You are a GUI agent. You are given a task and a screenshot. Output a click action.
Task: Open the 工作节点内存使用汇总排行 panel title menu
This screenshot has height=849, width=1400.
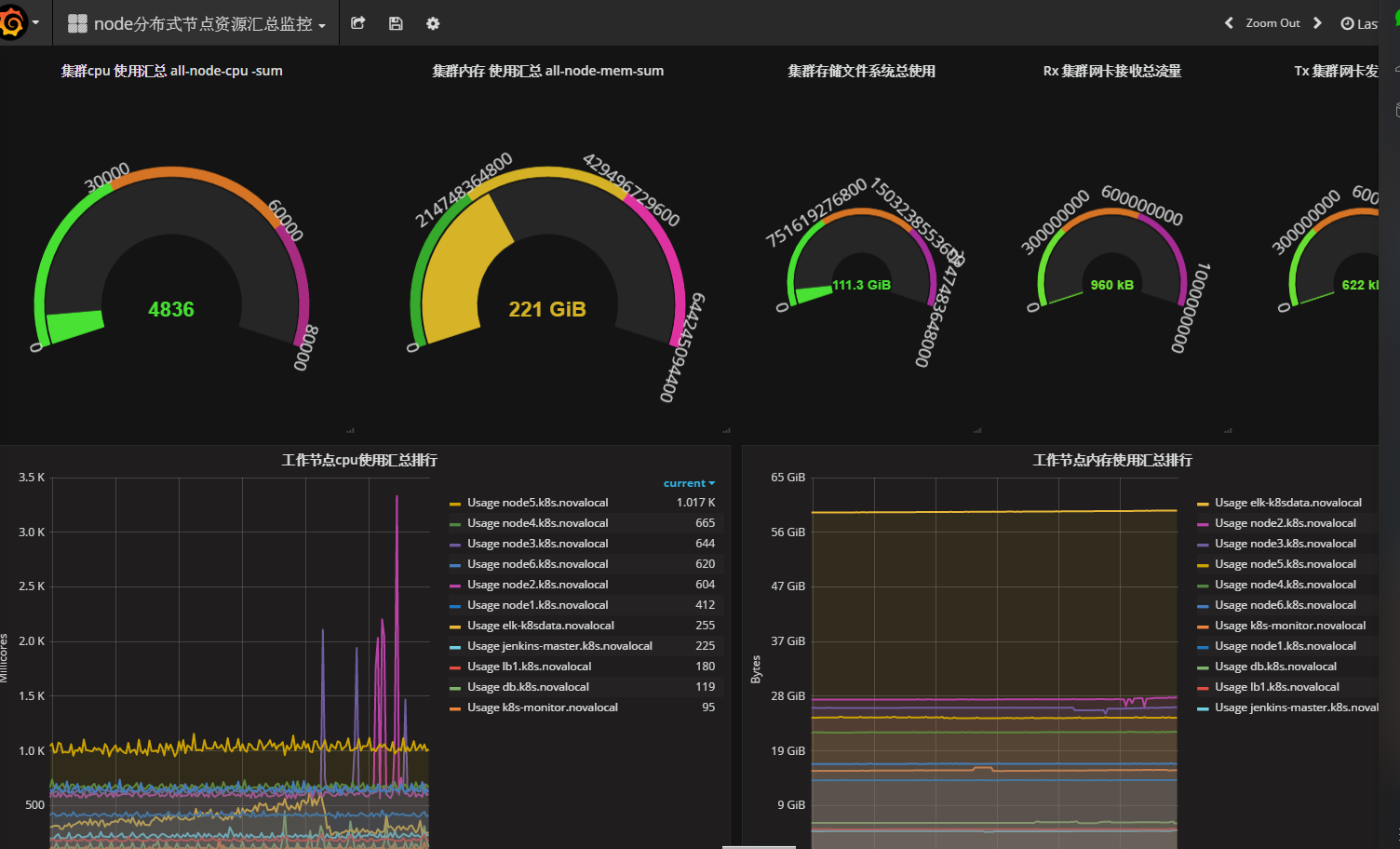point(1111,460)
